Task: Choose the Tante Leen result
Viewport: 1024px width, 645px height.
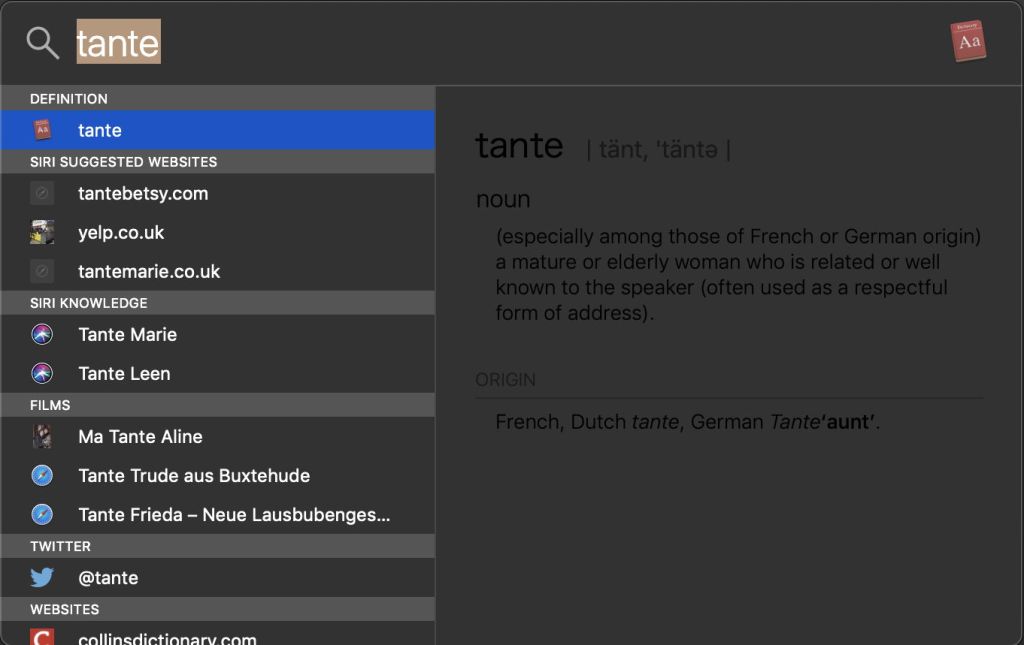Action: [124, 373]
